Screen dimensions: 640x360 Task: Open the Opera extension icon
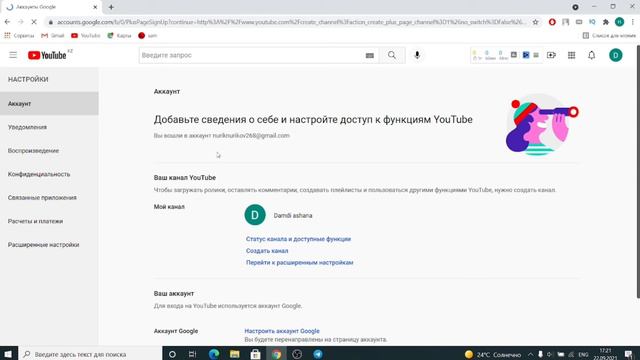point(552,22)
